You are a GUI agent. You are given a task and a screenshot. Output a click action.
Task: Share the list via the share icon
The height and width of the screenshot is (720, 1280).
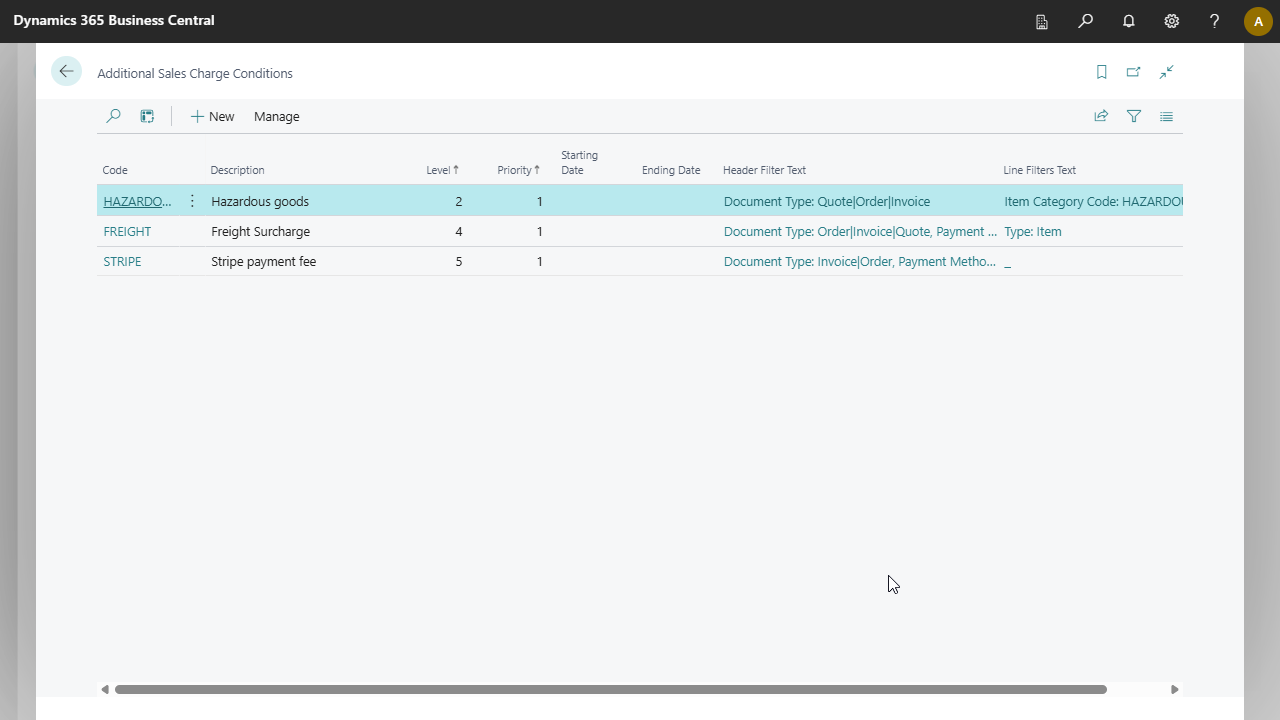click(1101, 116)
